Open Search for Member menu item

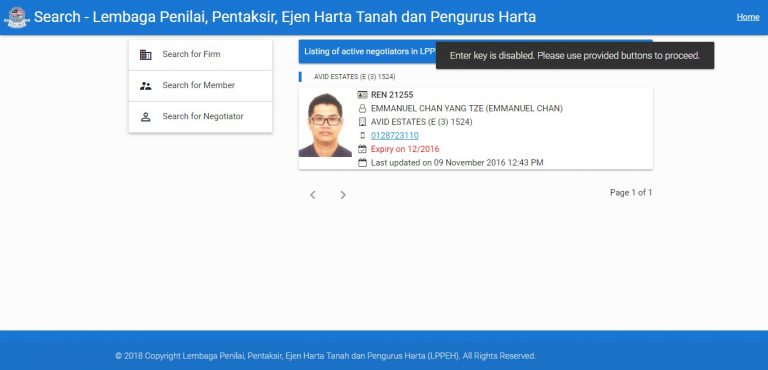[x=200, y=86]
